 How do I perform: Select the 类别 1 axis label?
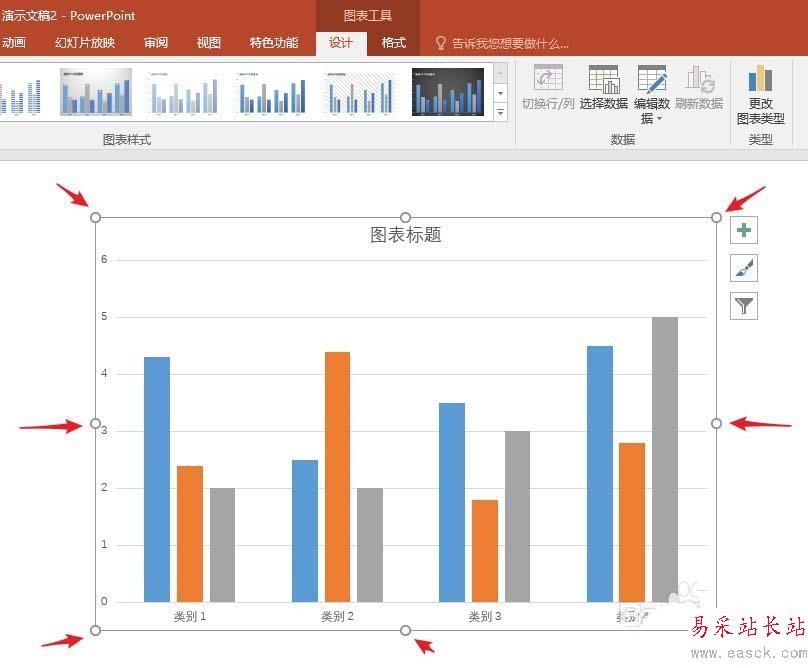tap(190, 616)
